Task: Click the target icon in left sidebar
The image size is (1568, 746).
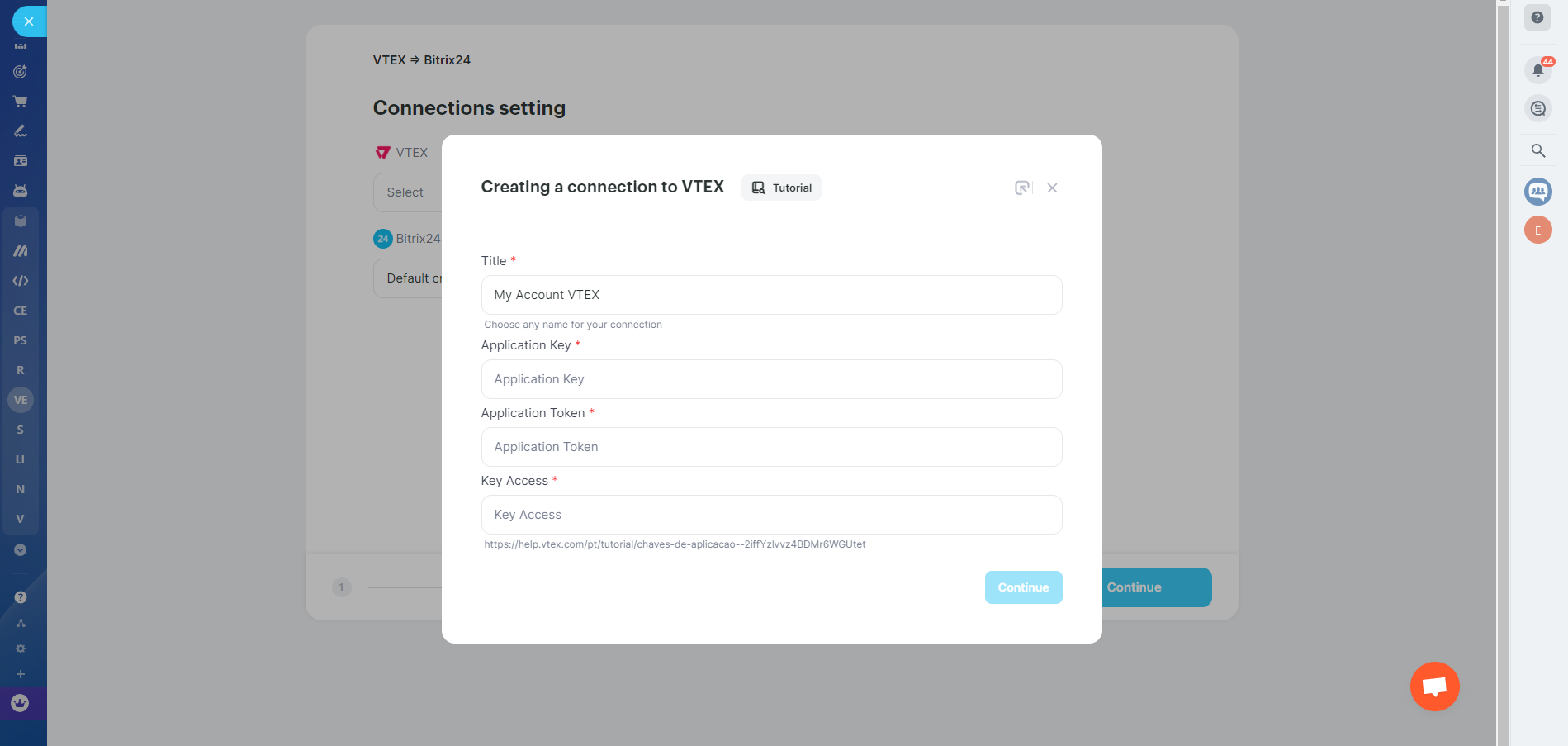Action: tap(21, 72)
